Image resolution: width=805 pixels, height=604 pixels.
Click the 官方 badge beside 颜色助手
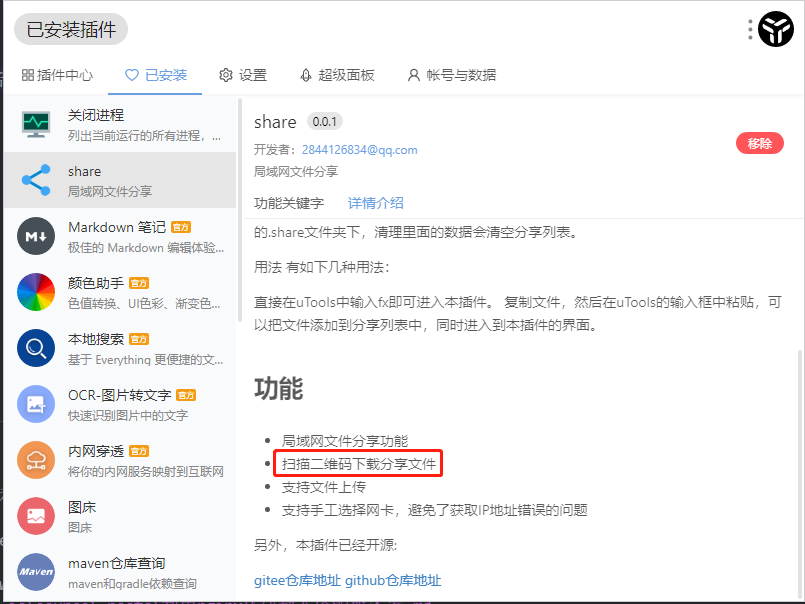coord(139,283)
